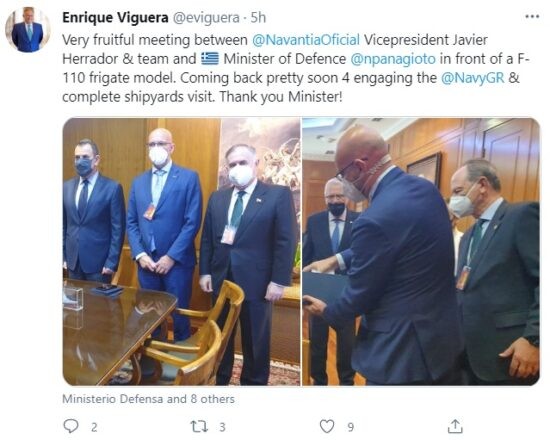Image resolution: width=550 pixels, height=440 pixels.
Task: Open Enrique Viguera's profile avatar
Action: click(28, 30)
